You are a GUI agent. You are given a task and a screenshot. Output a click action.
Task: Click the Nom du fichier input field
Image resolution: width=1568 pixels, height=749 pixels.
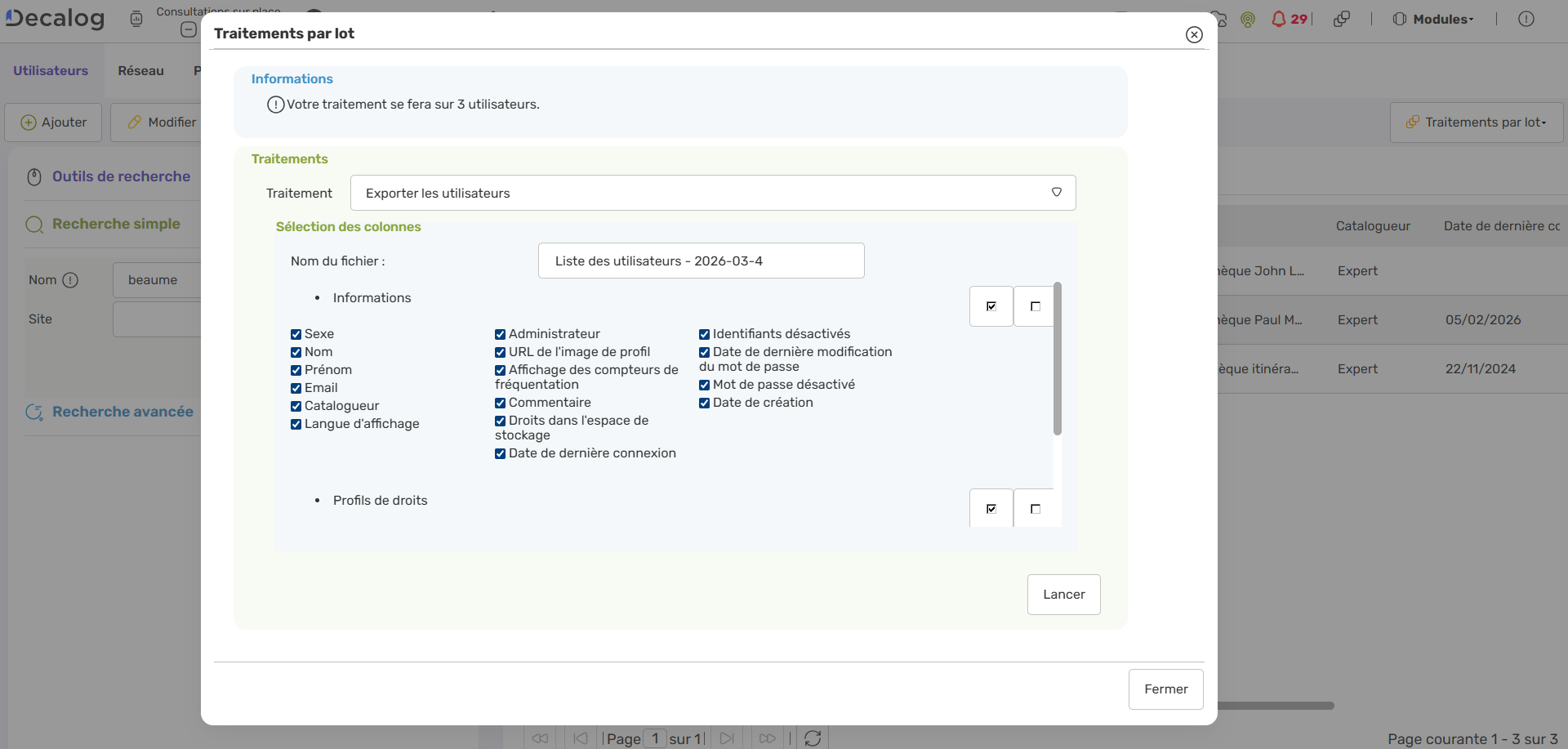(x=701, y=261)
